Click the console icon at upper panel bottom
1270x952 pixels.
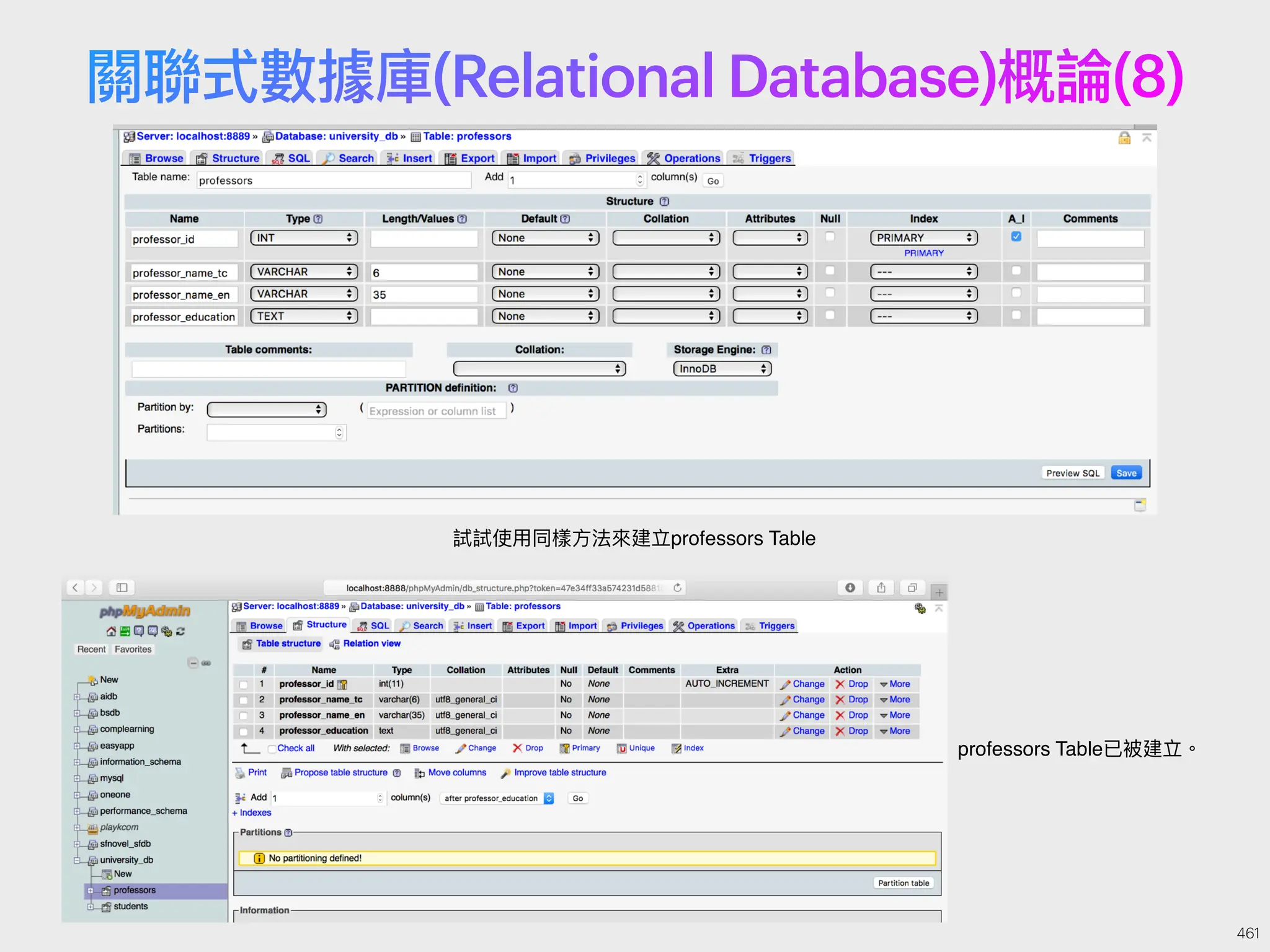tap(1140, 505)
